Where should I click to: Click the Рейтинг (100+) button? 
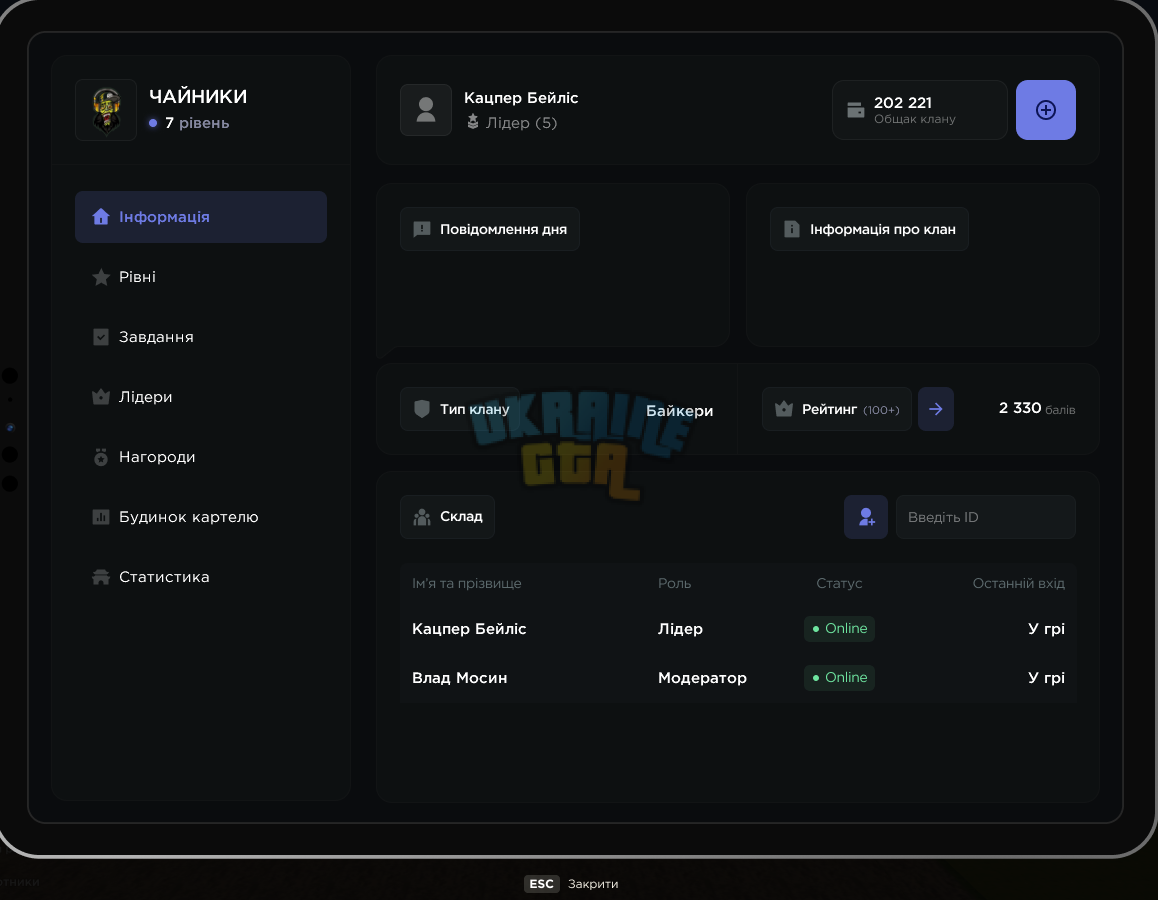click(x=837, y=409)
